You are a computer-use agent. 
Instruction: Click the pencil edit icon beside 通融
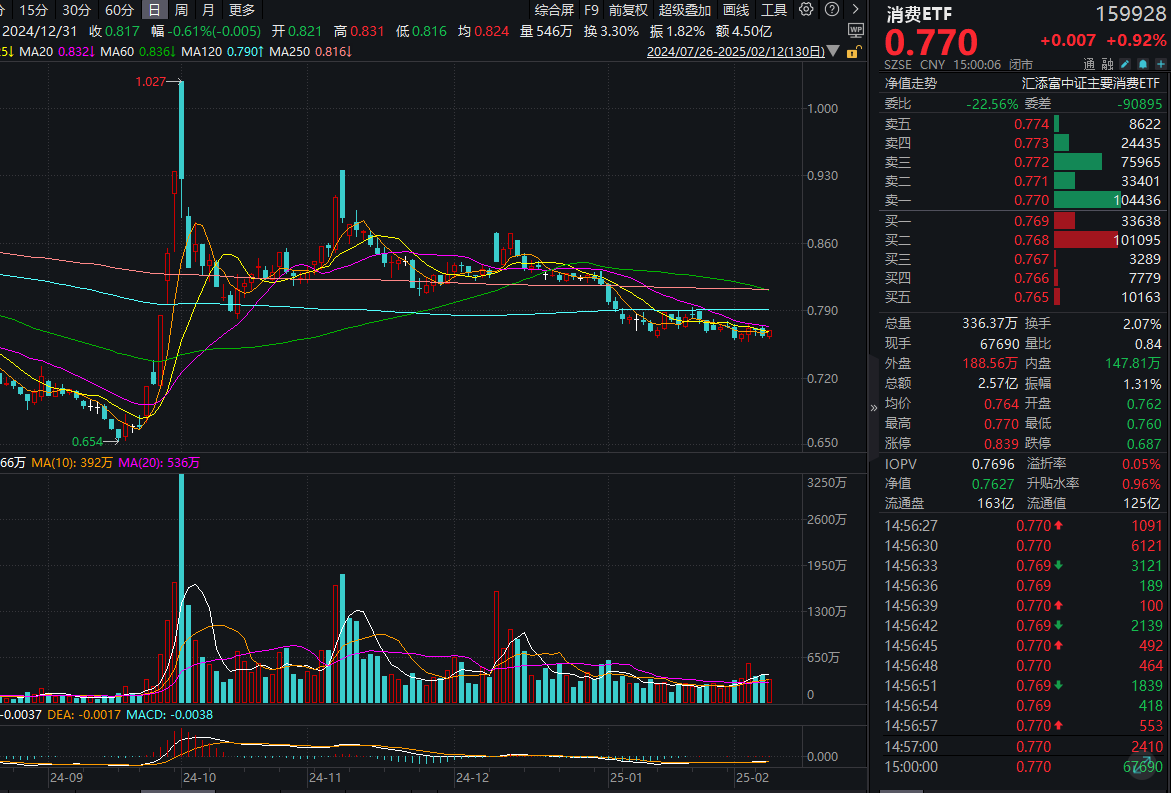point(1126,62)
